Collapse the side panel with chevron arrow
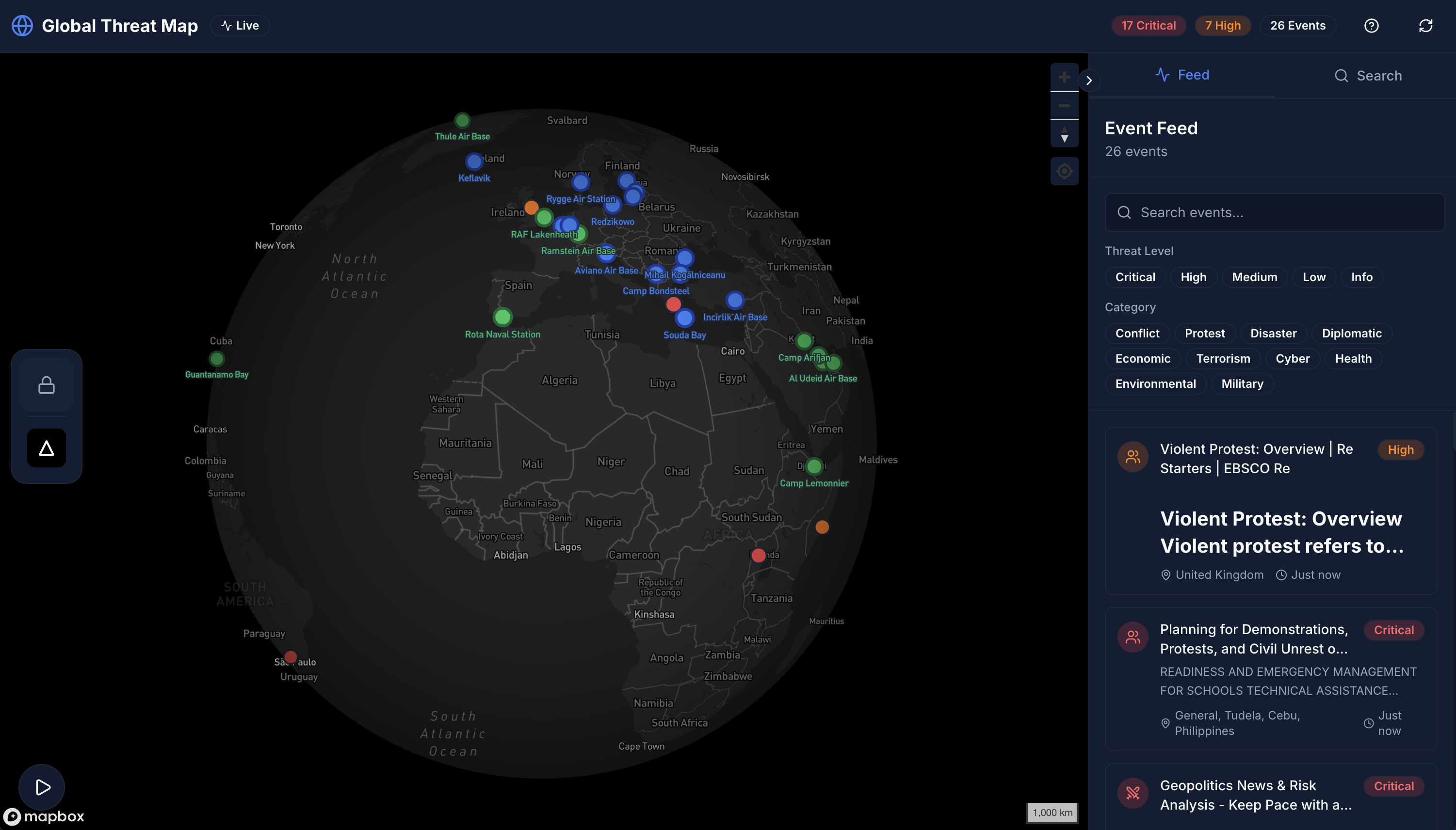Image resolution: width=1456 pixels, height=830 pixels. tap(1089, 80)
